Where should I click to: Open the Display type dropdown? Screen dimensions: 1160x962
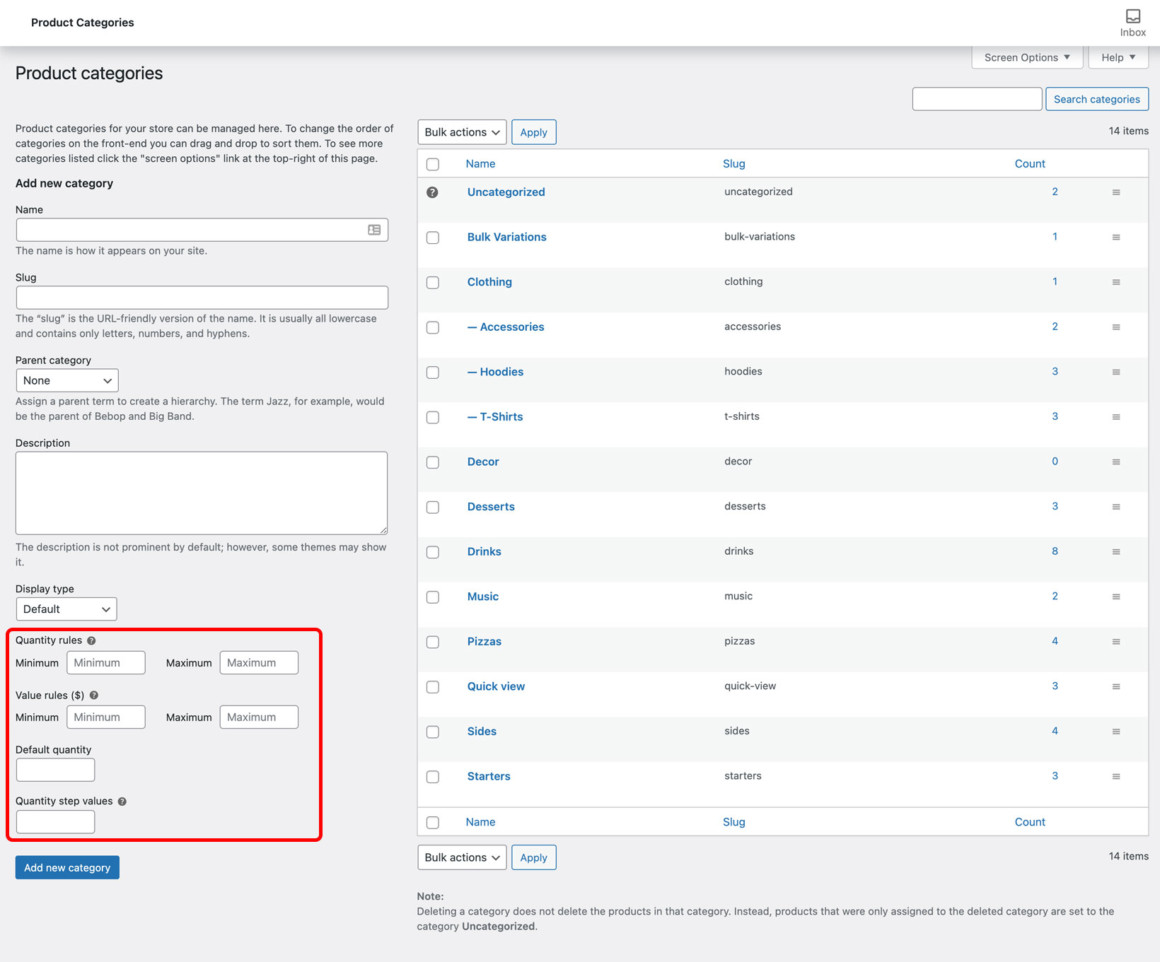(66, 608)
